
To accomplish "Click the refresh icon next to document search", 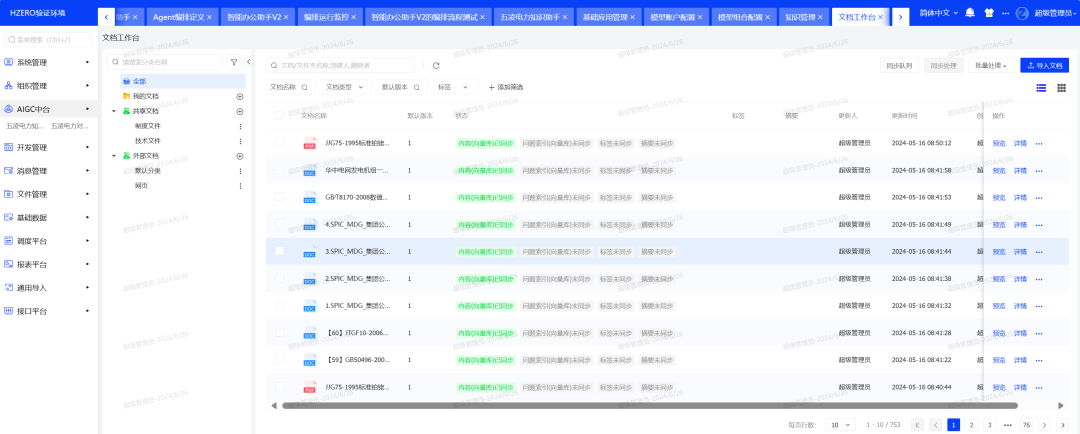I will coord(436,65).
